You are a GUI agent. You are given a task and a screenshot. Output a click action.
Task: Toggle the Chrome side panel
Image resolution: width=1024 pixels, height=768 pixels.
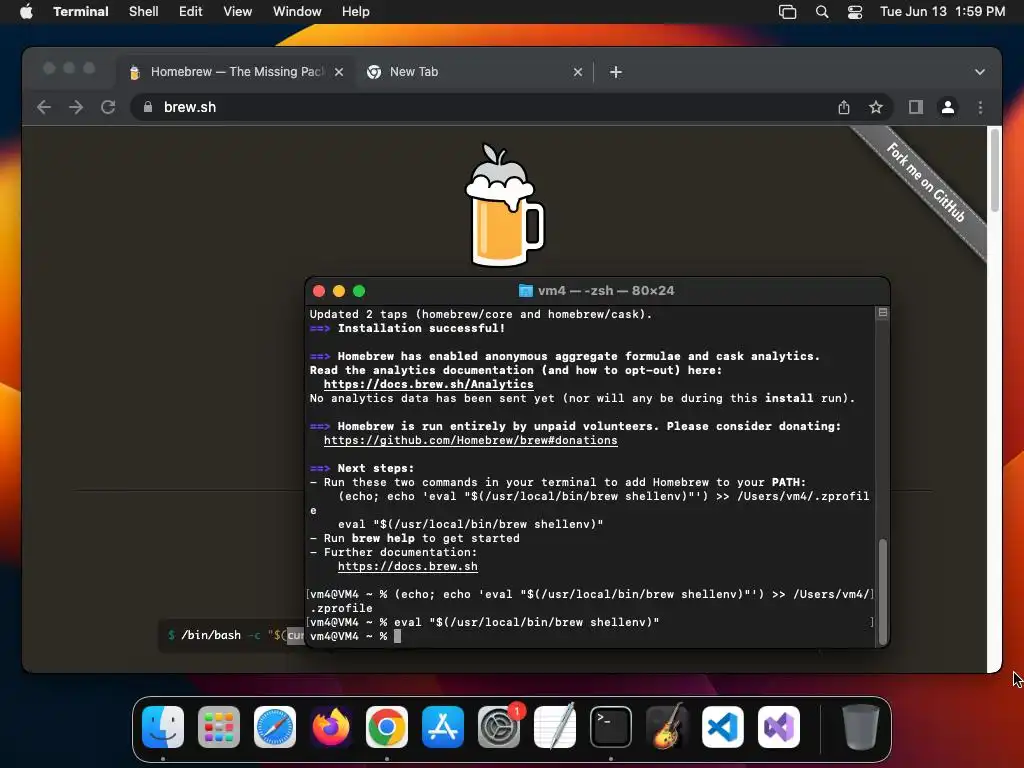click(916, 107)
